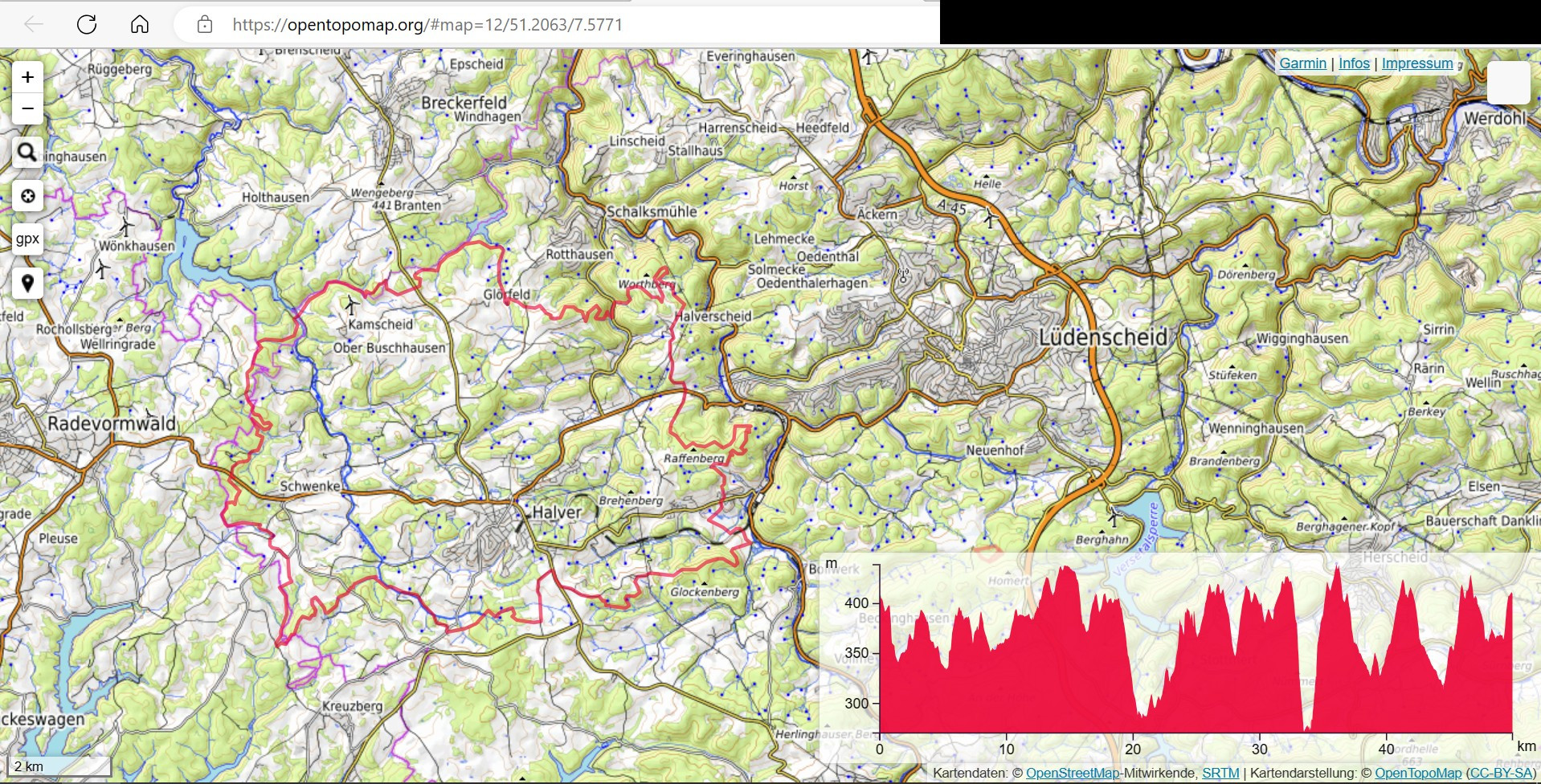View site security lock information
Screen dimensions: 1541x784
click(205, 24)
